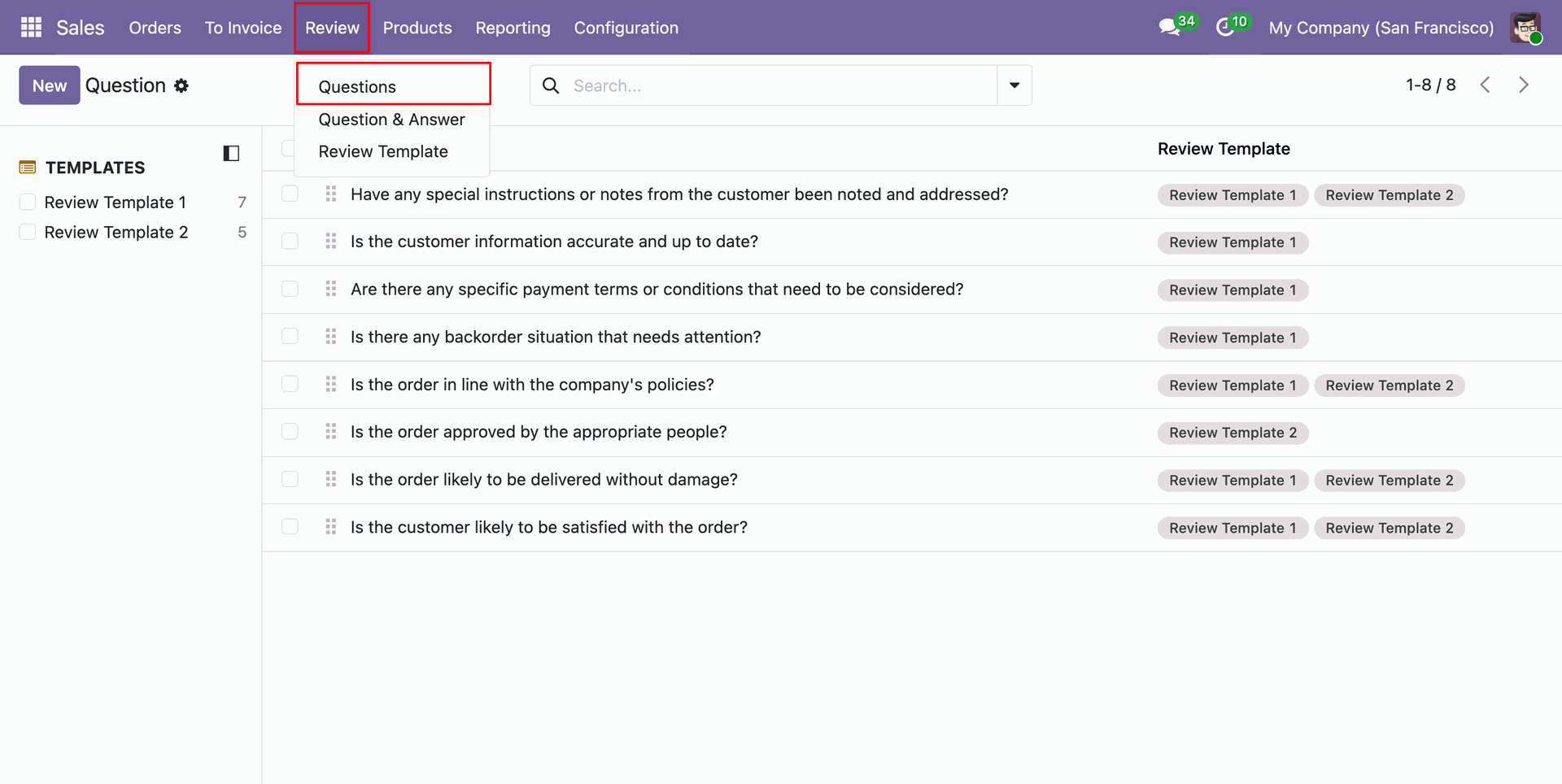Choose Question & Answer menu entry

click(x=391, y=120)
